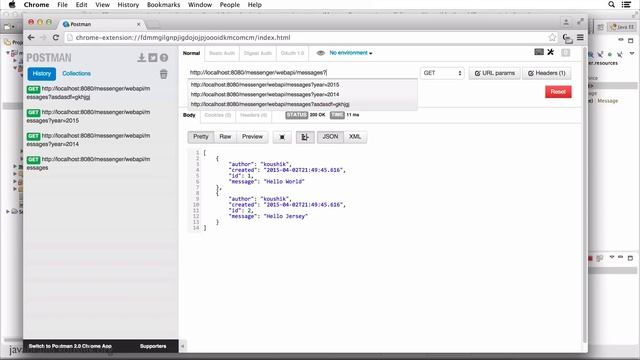The image size is (640, 360).
Task: Open the History menu in menu bar
Action: (128, 4)
